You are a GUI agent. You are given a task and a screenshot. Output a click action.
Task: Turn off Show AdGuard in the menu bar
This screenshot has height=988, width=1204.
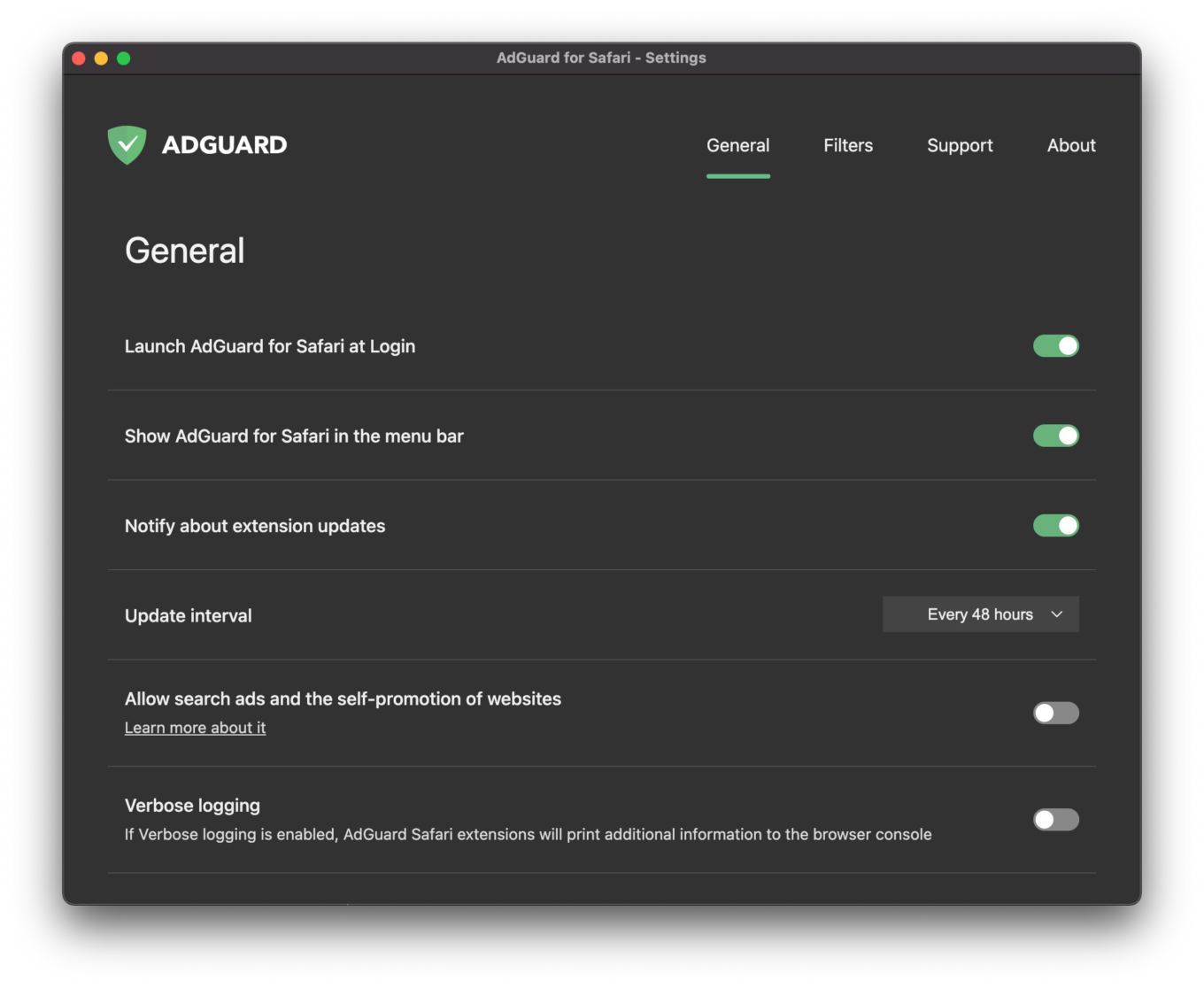(x=1055, y=436)
